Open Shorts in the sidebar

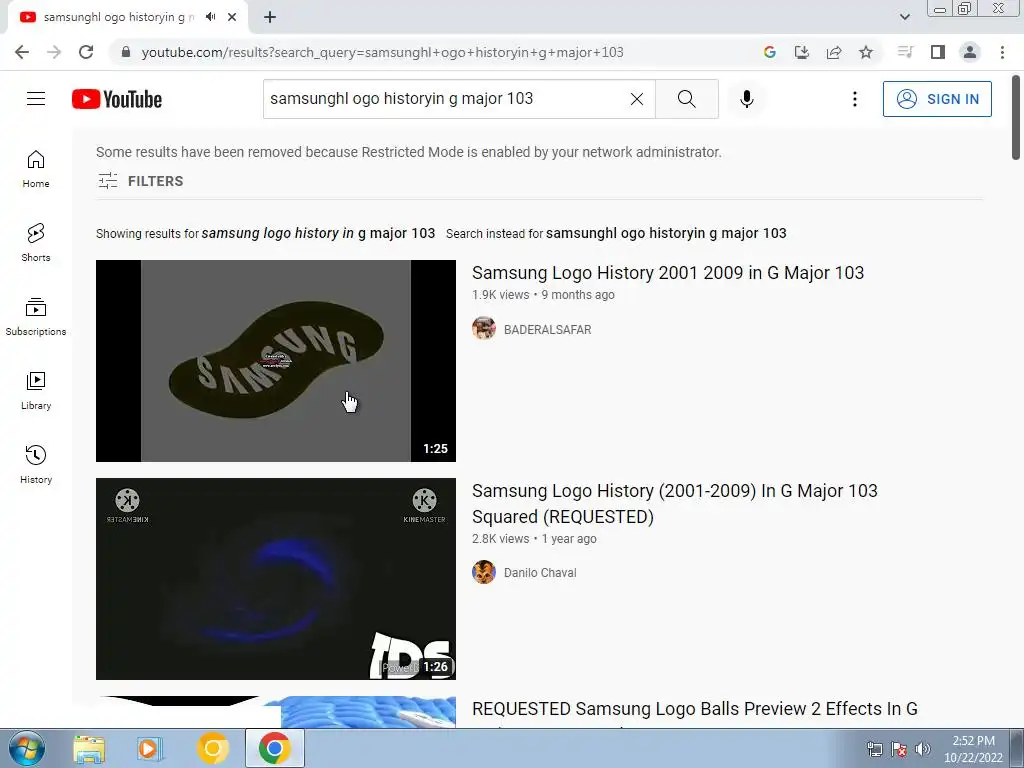(x=36, y=243)
